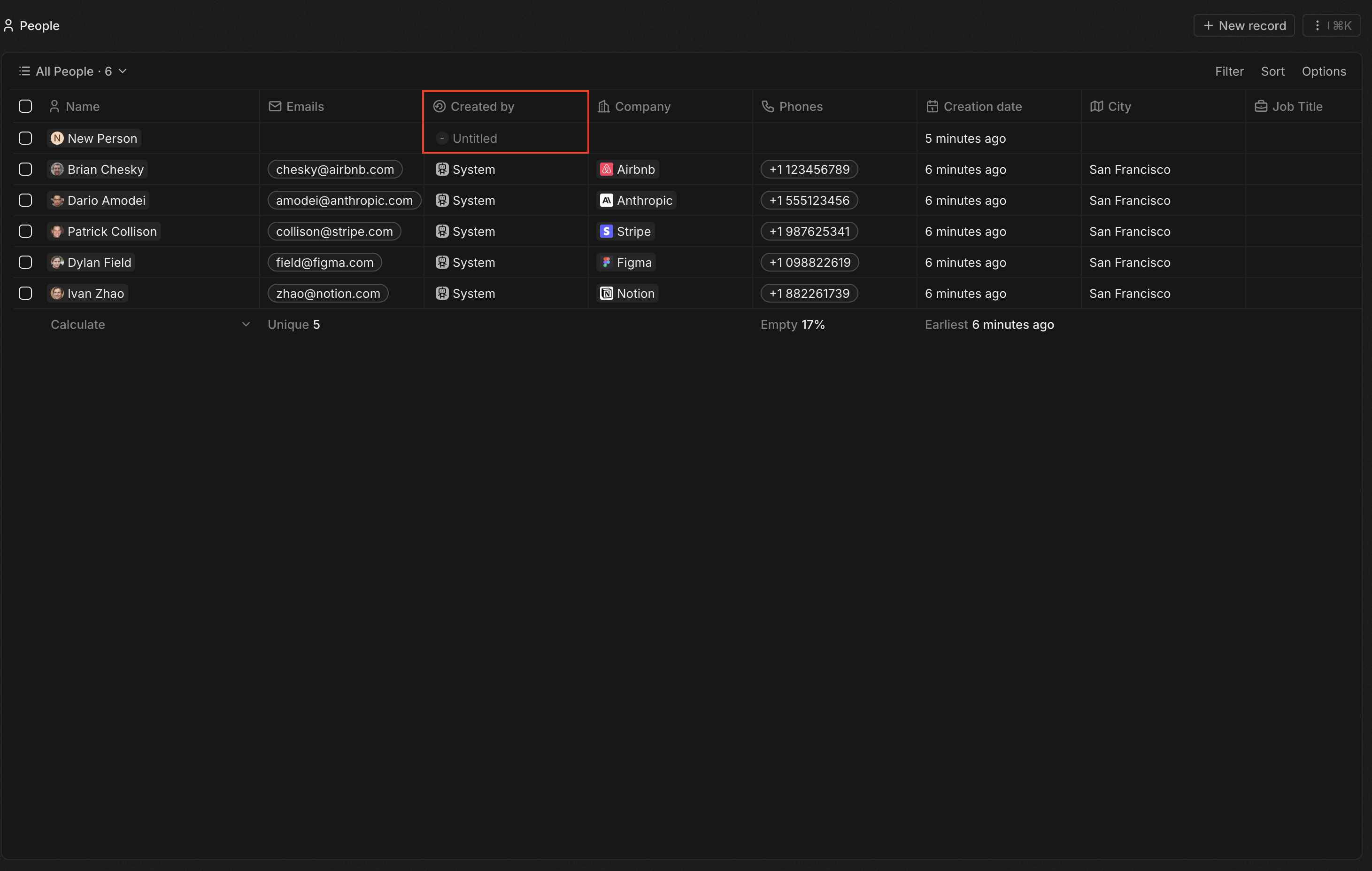Open the Name column header menu

coord(151,107)
